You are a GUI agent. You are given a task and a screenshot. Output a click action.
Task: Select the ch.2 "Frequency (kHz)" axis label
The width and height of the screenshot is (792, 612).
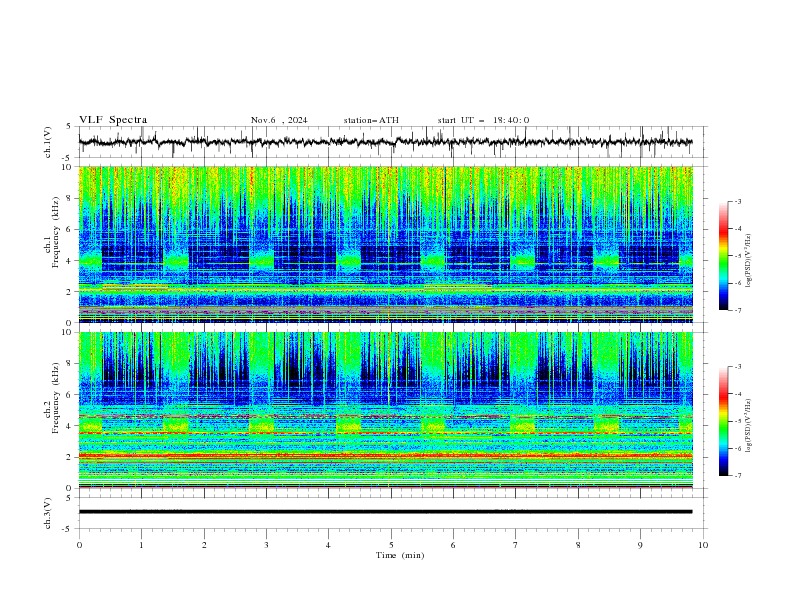coord(56,398)
